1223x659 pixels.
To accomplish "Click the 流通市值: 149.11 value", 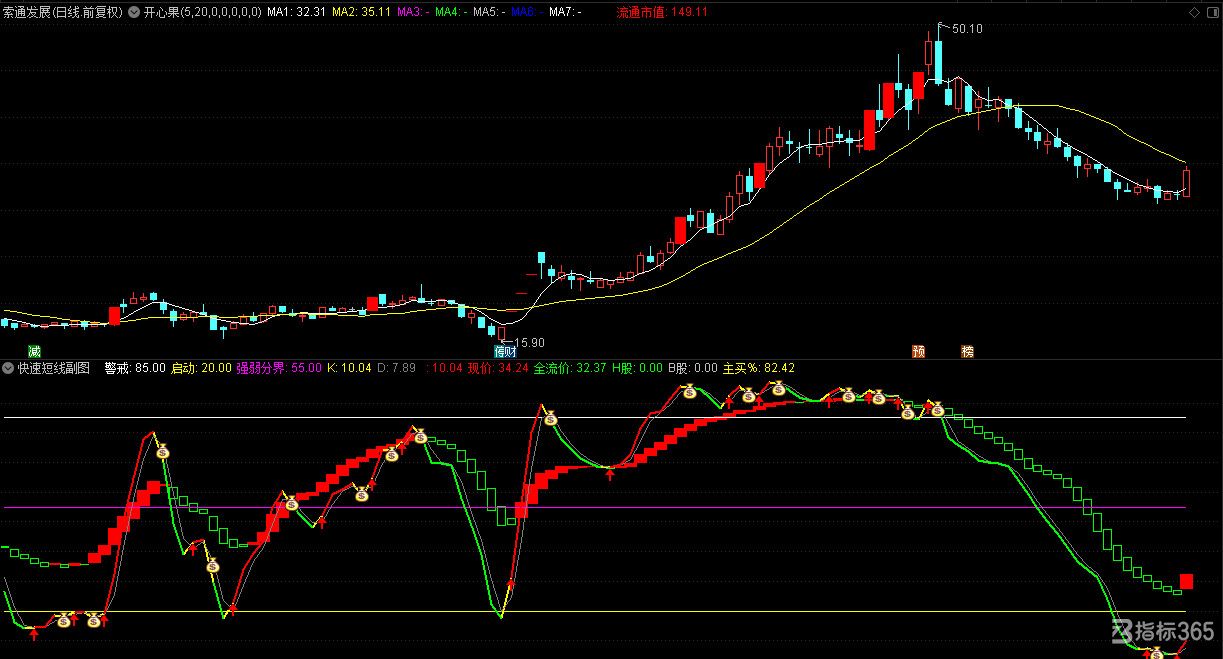I will (662, 12).
